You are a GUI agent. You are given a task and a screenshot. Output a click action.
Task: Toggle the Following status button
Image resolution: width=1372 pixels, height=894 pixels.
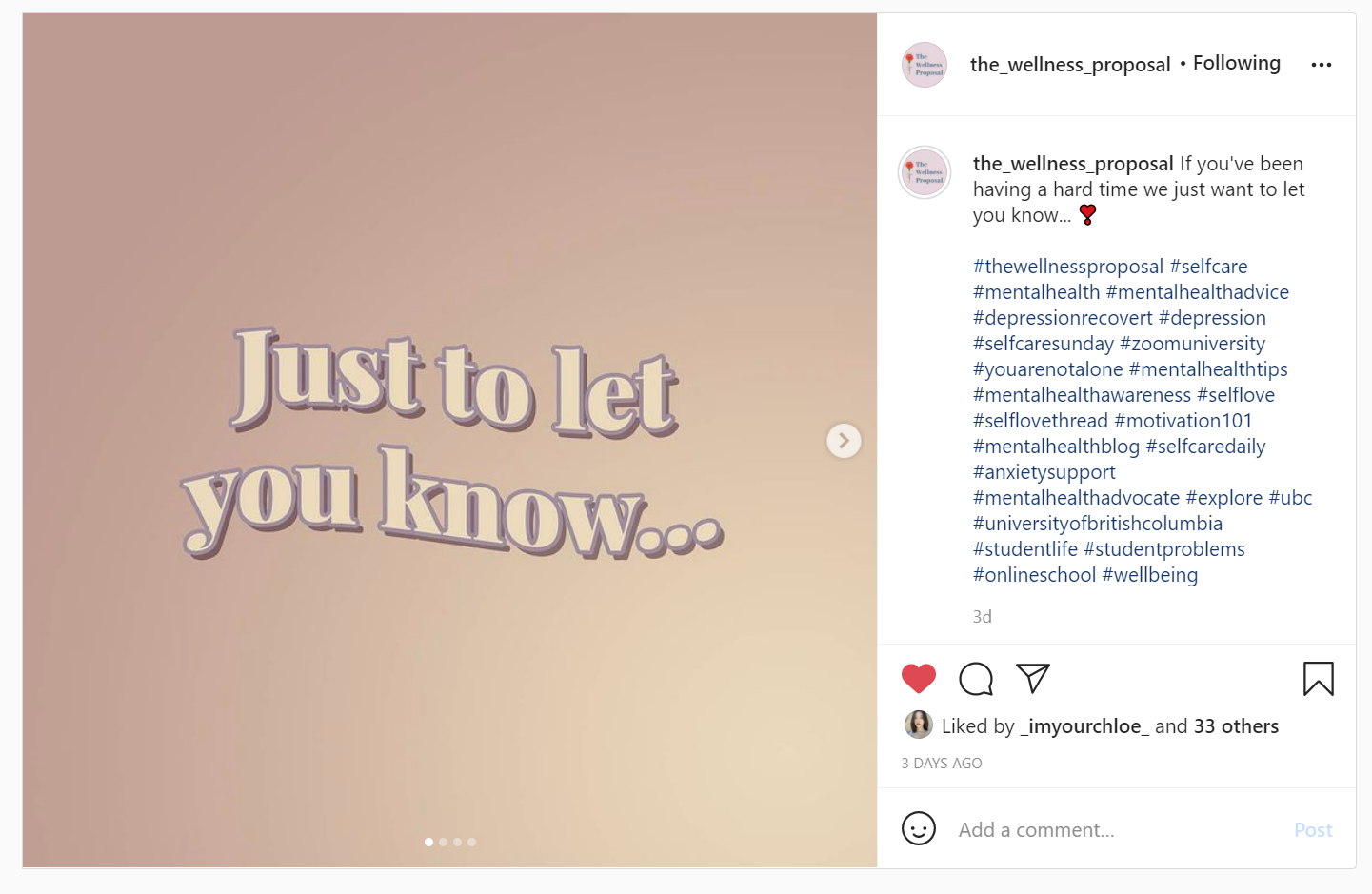[1237, 63]
